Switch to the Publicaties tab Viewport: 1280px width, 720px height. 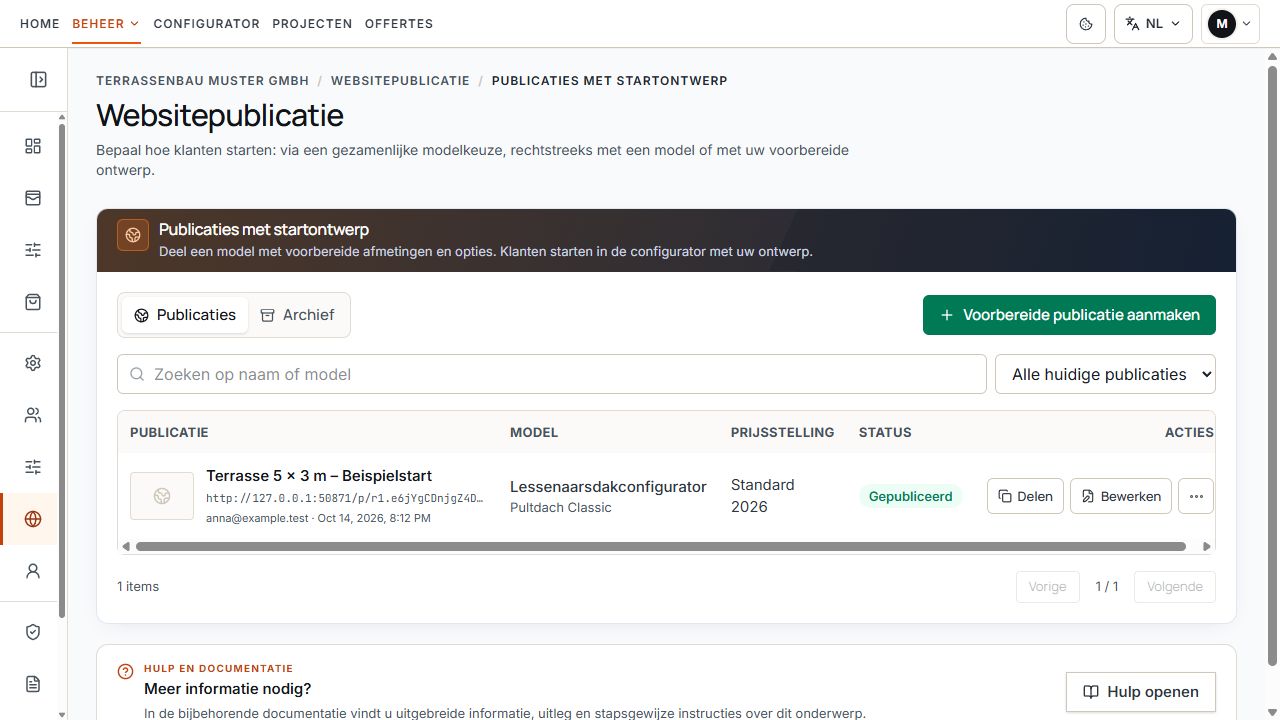tap(185, 315)
